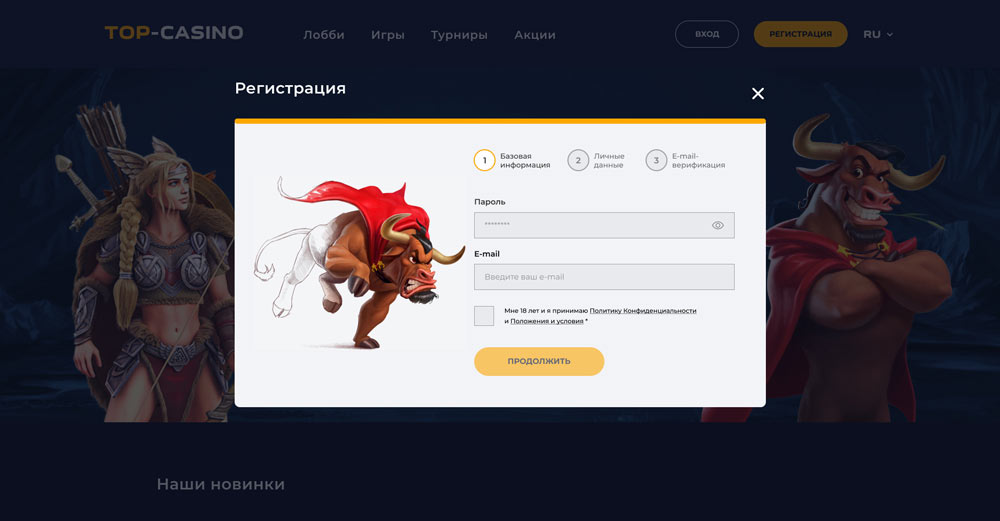Open the Положения и условия link
The image size is (1000, 521).
click(547, 321)
